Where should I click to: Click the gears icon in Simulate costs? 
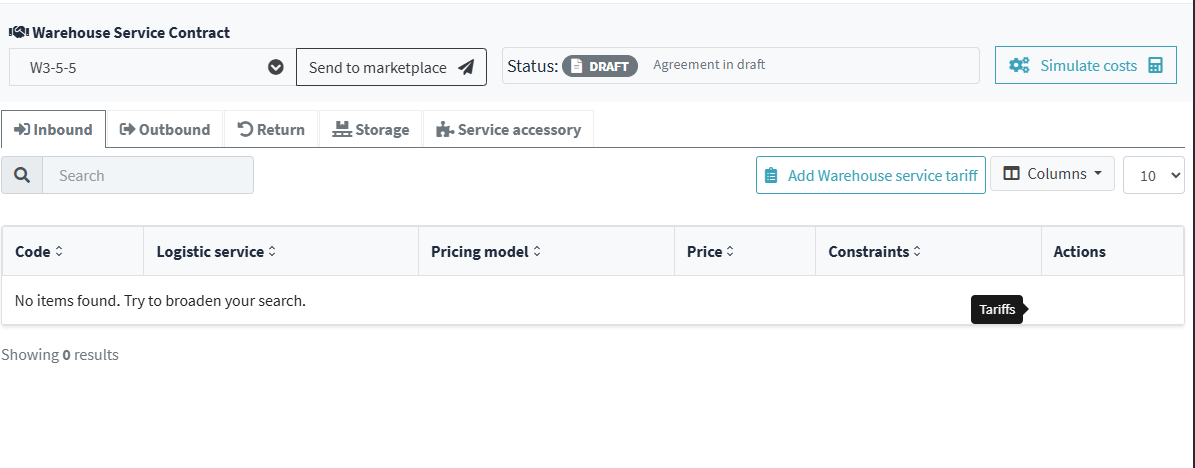(x=1019, y=66)
